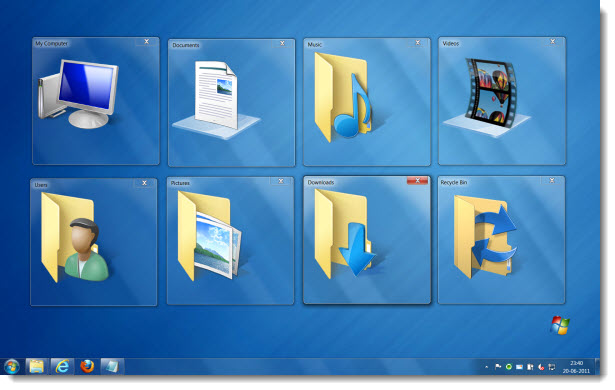Open the Users folder icon
This screenshot has height=390, width=615.
(x=75, y=237)
